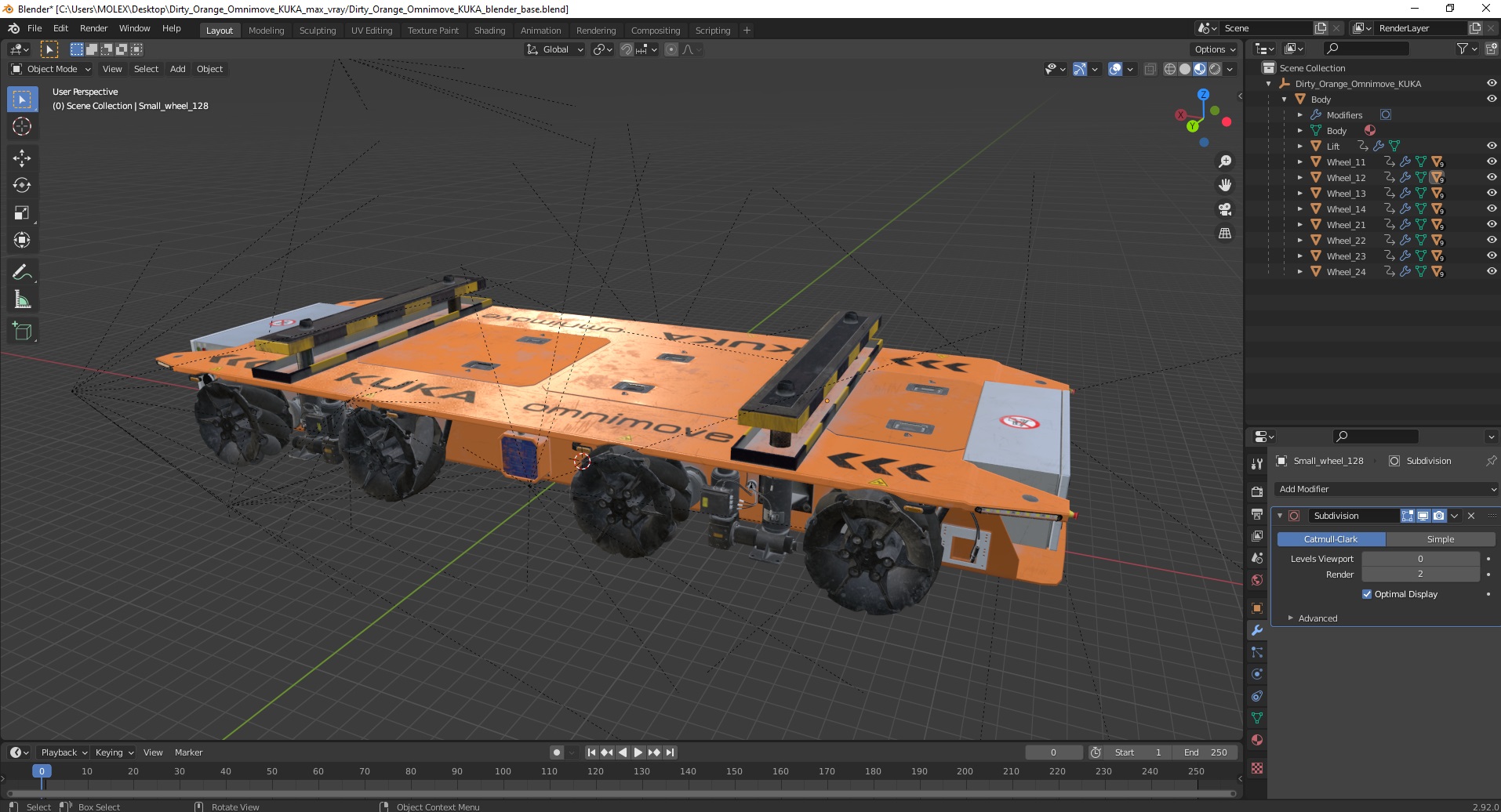Open the Global orientation dropdown
This screenshot has height=812, width=1501.
(555, 49)
